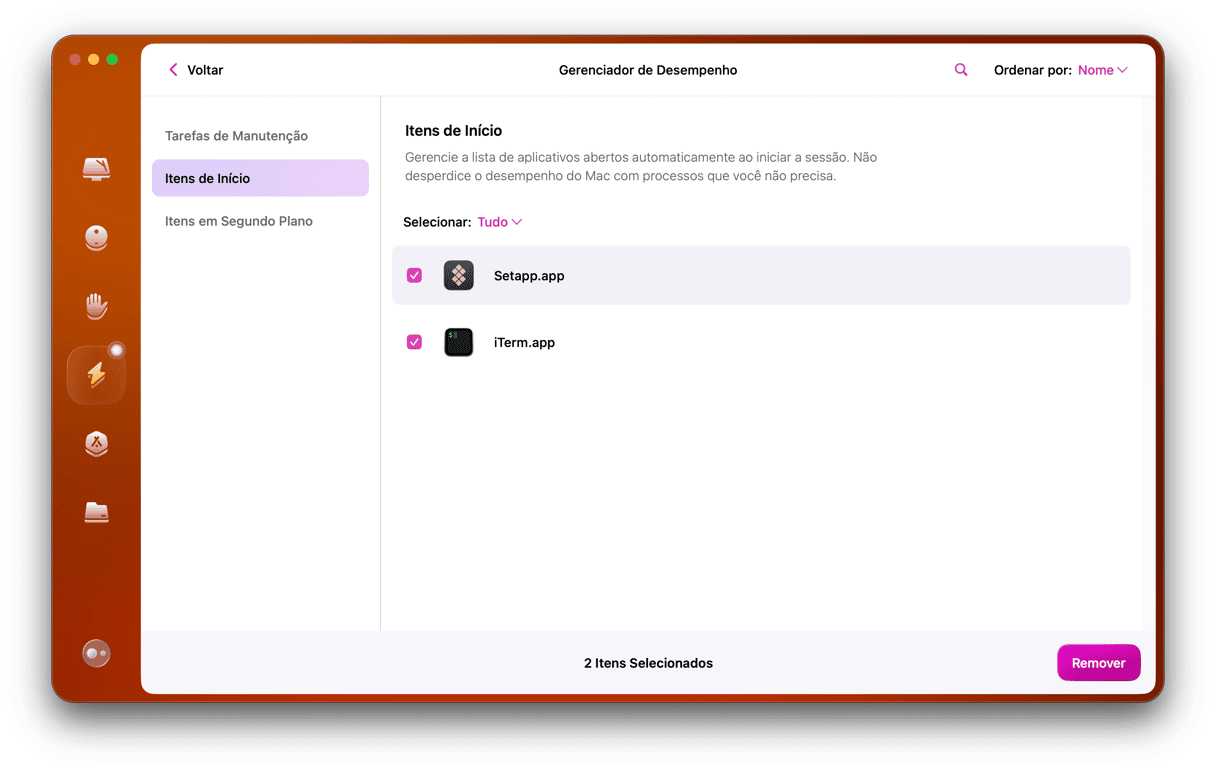Uncheck the iTerm.app checkbox
The width and height of the screenshot is (1216, 771).
click(414, 342)
